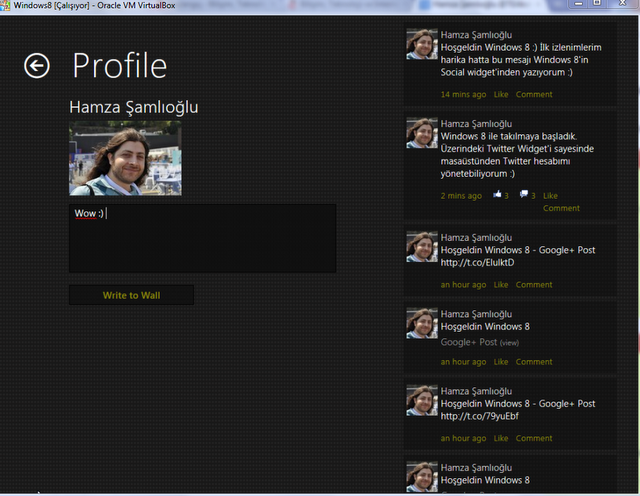The width and height of the screenshot is (640, 496).
Task: Focus the wall post text box
Action: 202,238
